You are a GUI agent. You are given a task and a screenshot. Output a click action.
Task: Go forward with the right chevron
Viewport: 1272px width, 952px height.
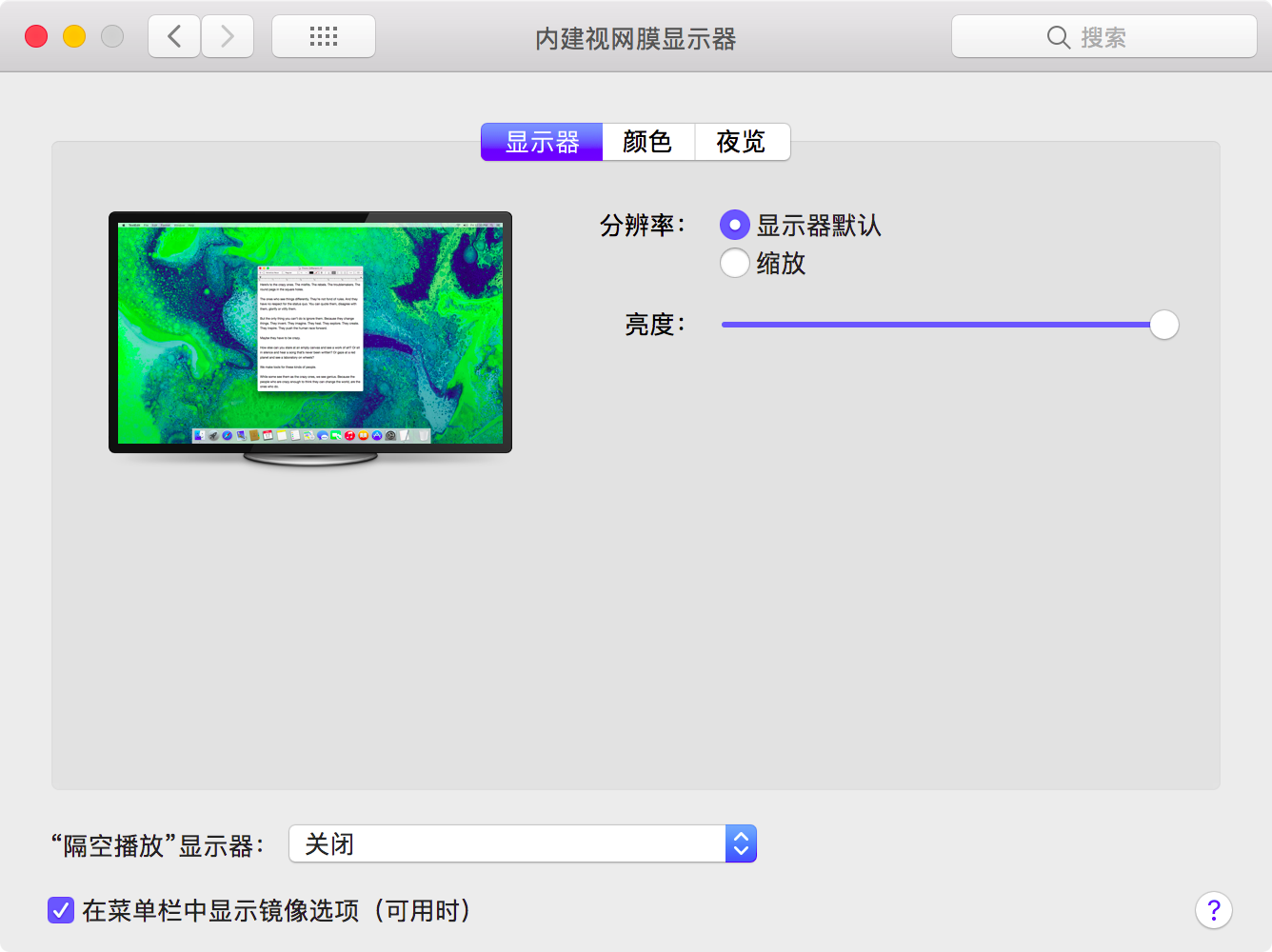[x=228, y=37]
